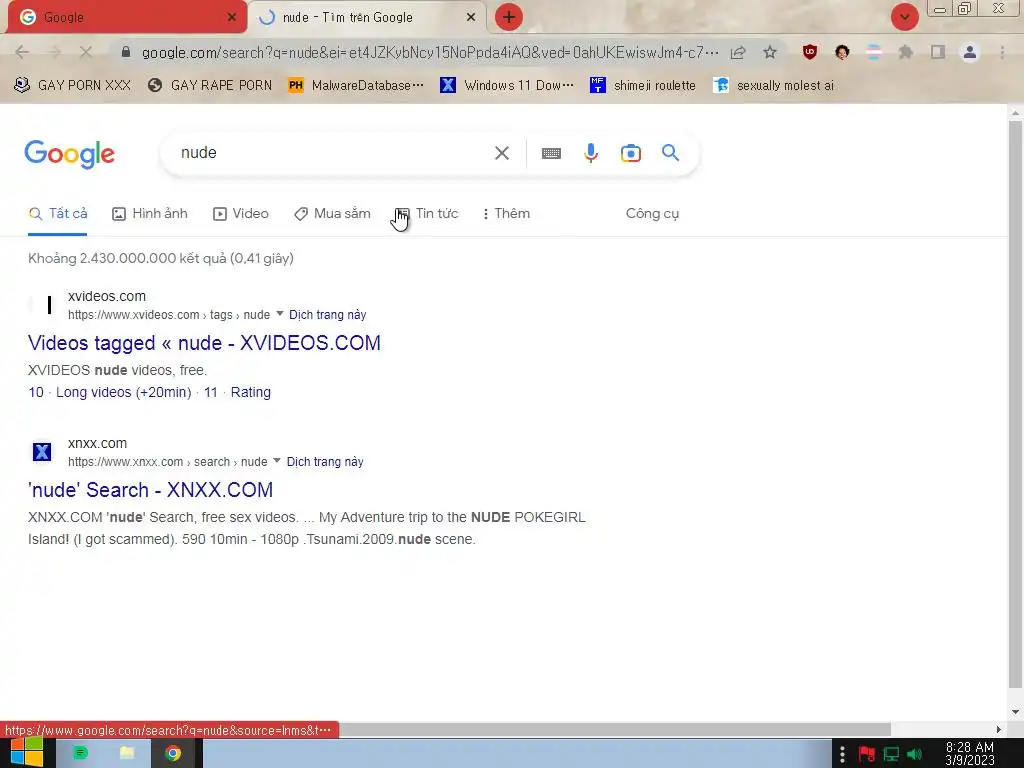Submit search with the magnifier icon

tap(671, 153)
